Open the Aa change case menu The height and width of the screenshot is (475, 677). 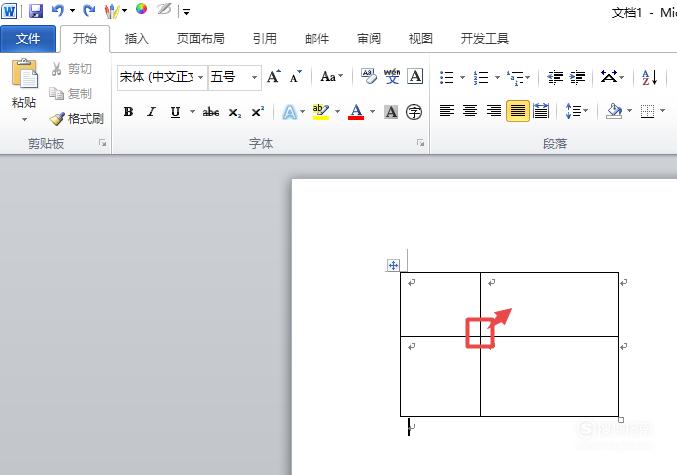[332, 77]
